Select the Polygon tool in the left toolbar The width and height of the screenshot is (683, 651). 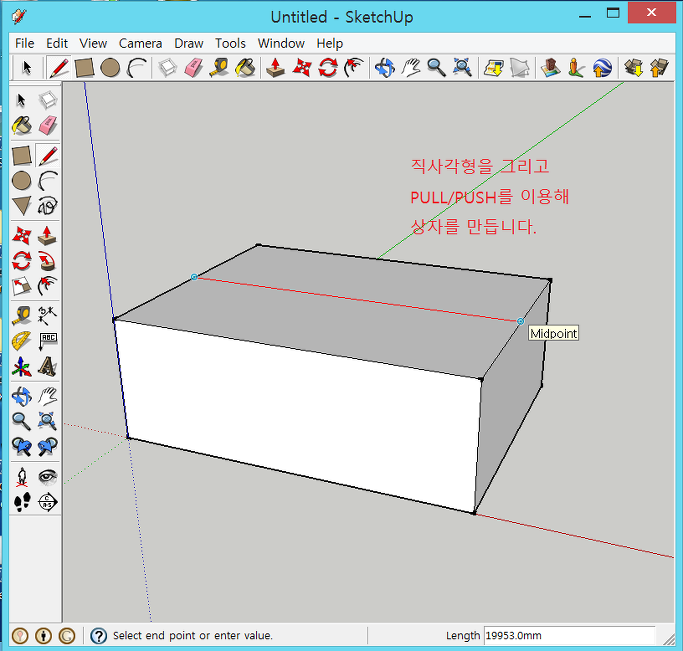click(21, 206)
